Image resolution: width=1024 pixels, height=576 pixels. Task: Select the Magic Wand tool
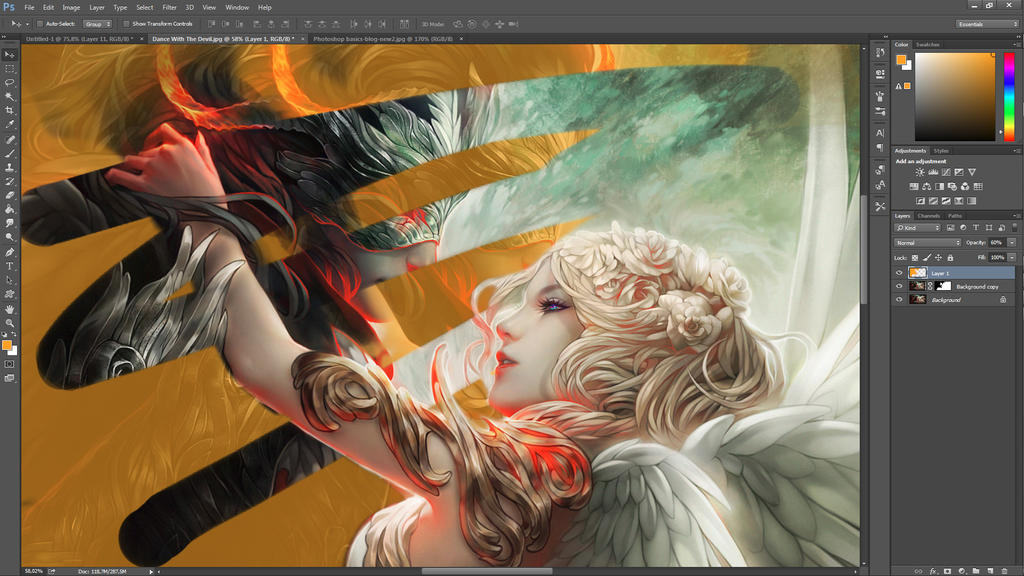point(9,97)
